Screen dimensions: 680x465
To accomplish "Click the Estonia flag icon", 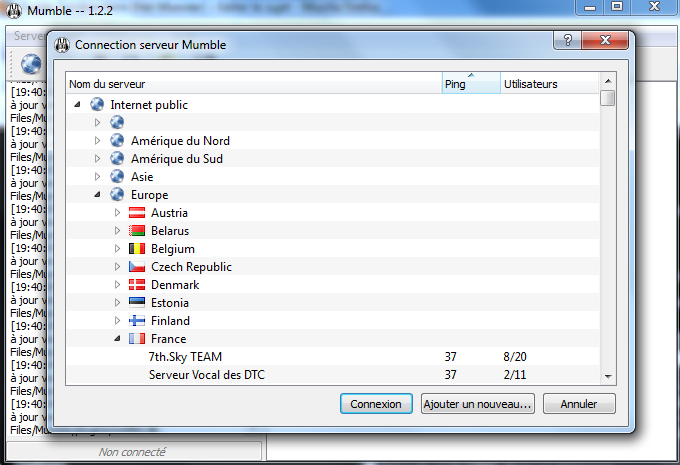I will click(x=137, y=302).
